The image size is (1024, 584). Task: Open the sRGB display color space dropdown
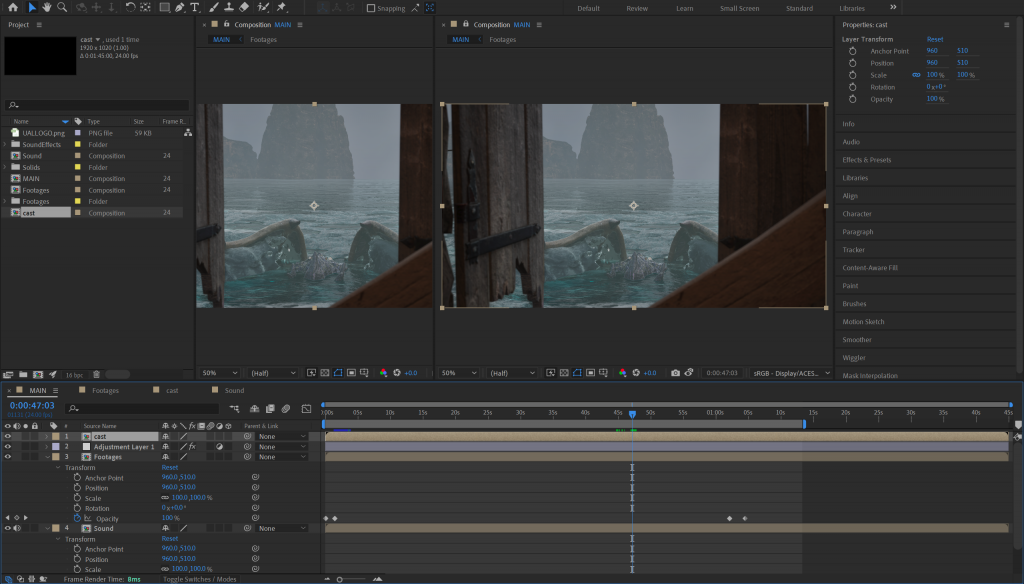(x=791, y=373)
